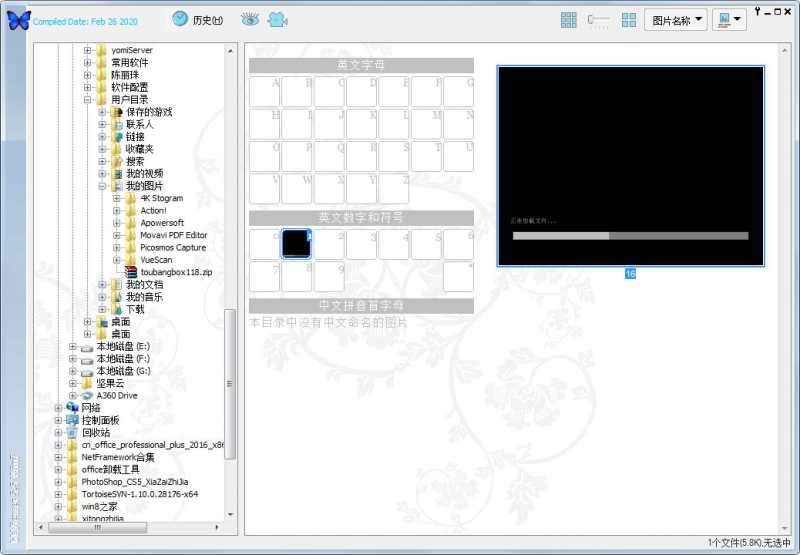Expand the 4K Stogram folder node
The image size is (800, 555).
[x=117, y=198]
